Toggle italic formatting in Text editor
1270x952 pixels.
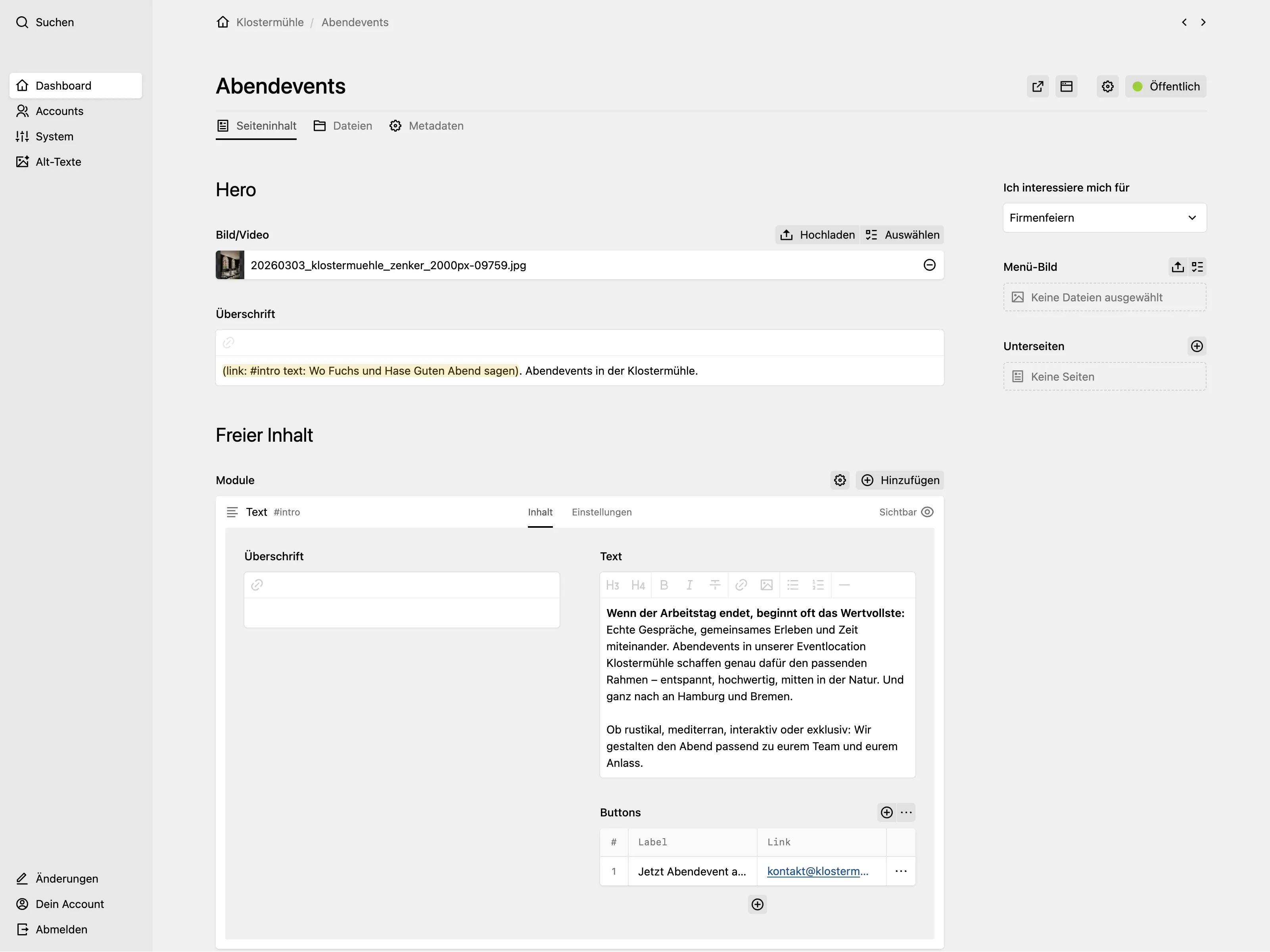tap(690, 585)
